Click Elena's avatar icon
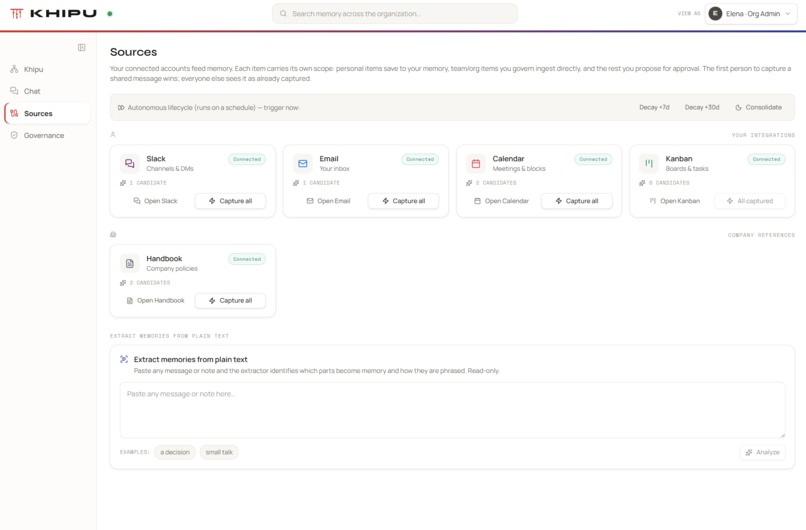This screenshot has width=806, height=530. coord(715,14)
